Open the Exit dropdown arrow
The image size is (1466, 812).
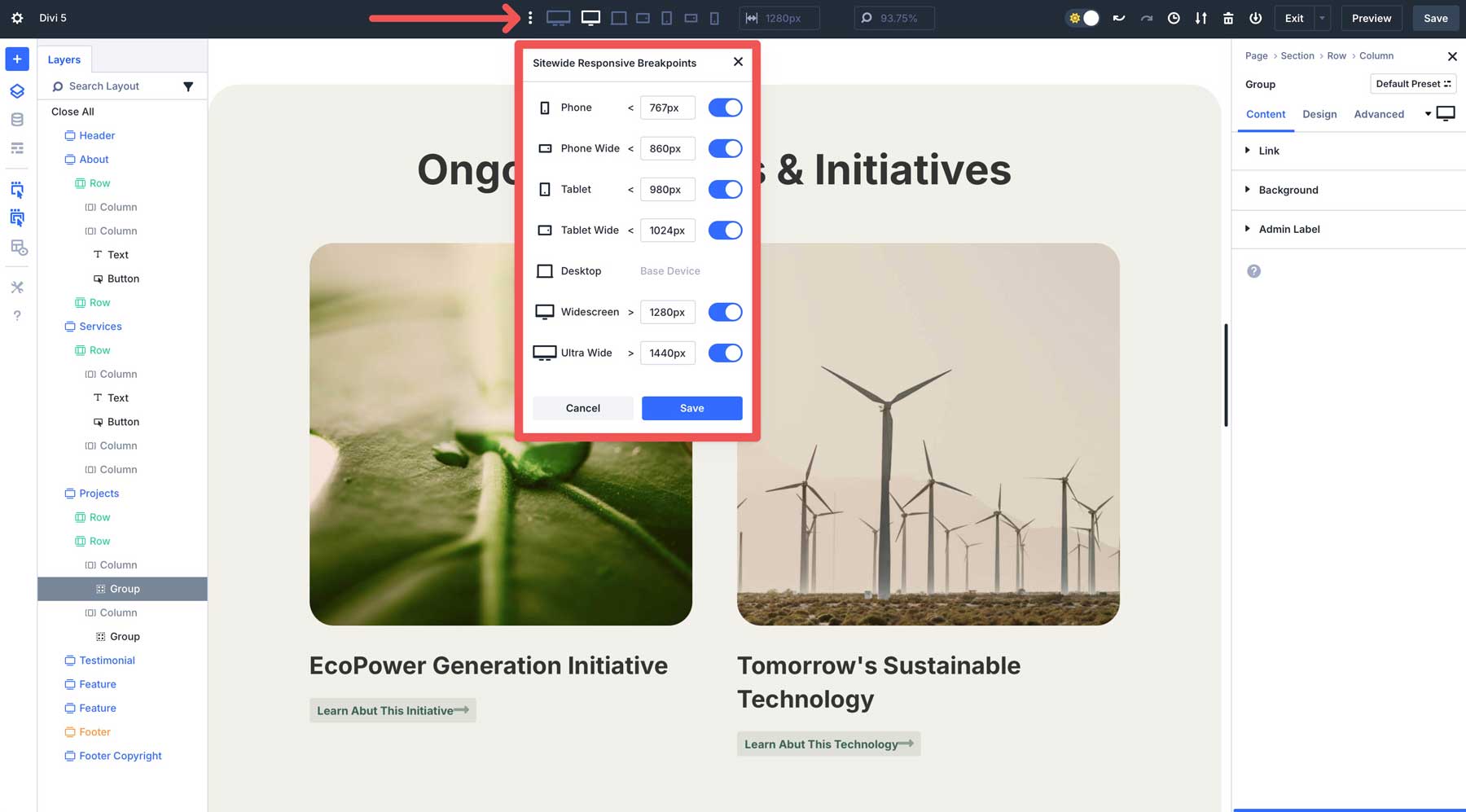tap(1322, 18)
